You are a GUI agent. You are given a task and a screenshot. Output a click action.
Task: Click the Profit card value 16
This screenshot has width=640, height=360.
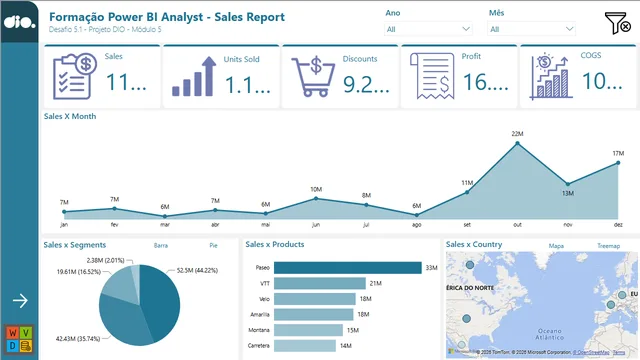(x=486, y=82)
